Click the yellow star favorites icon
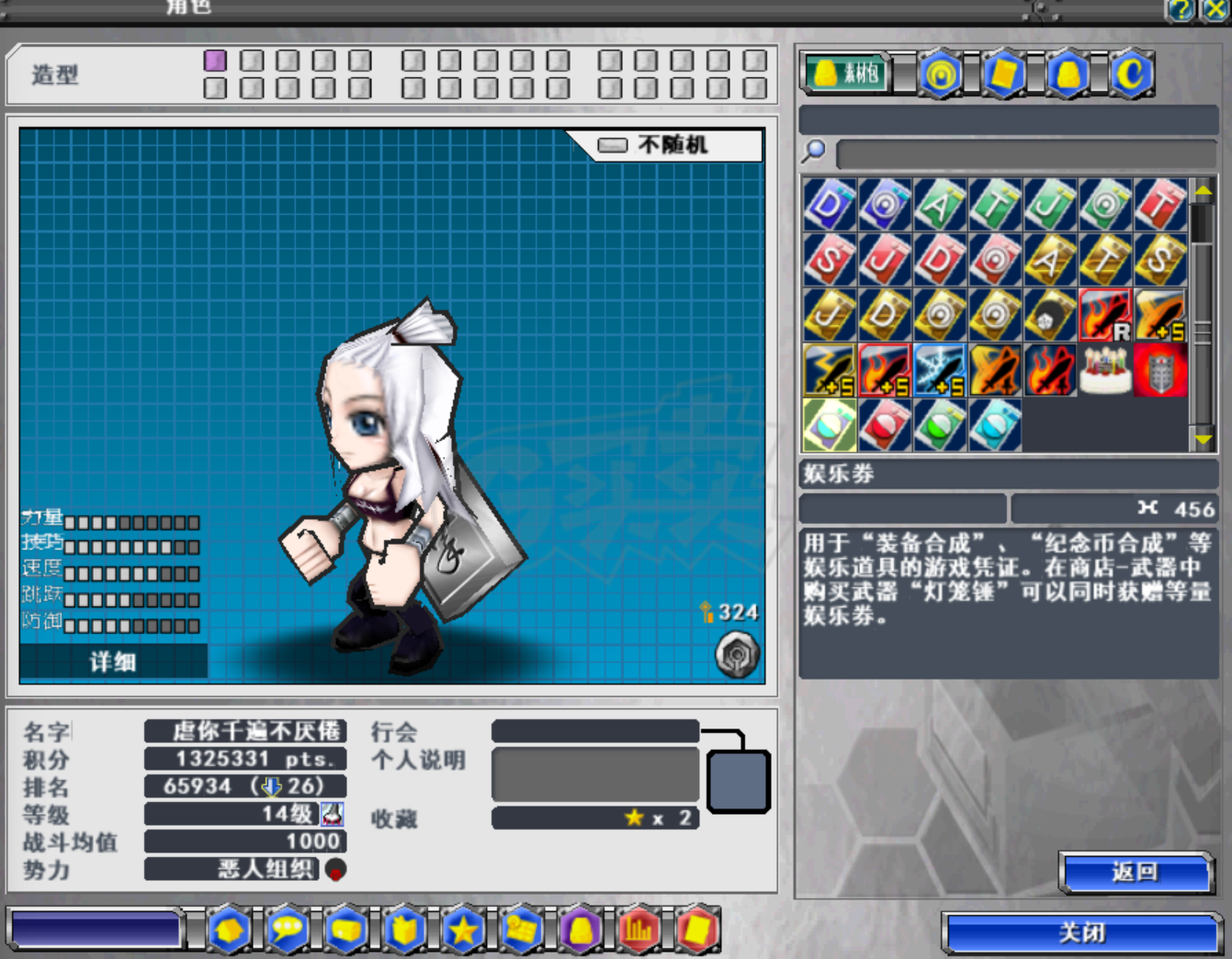Image resolution: width=1232 pixels, height=959 pixels. pyautogui.click(x=463, y=931)
